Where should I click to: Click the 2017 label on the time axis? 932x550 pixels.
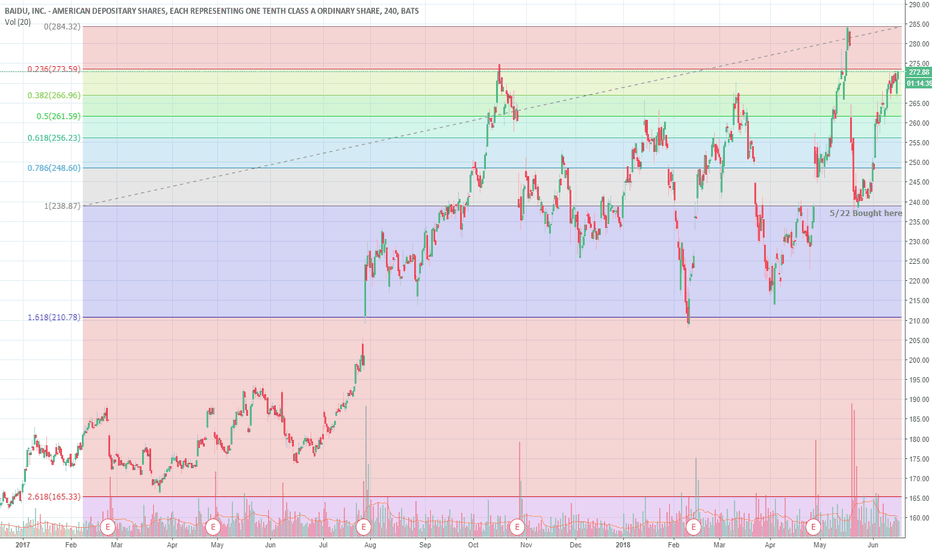click(x=23, y=545)
